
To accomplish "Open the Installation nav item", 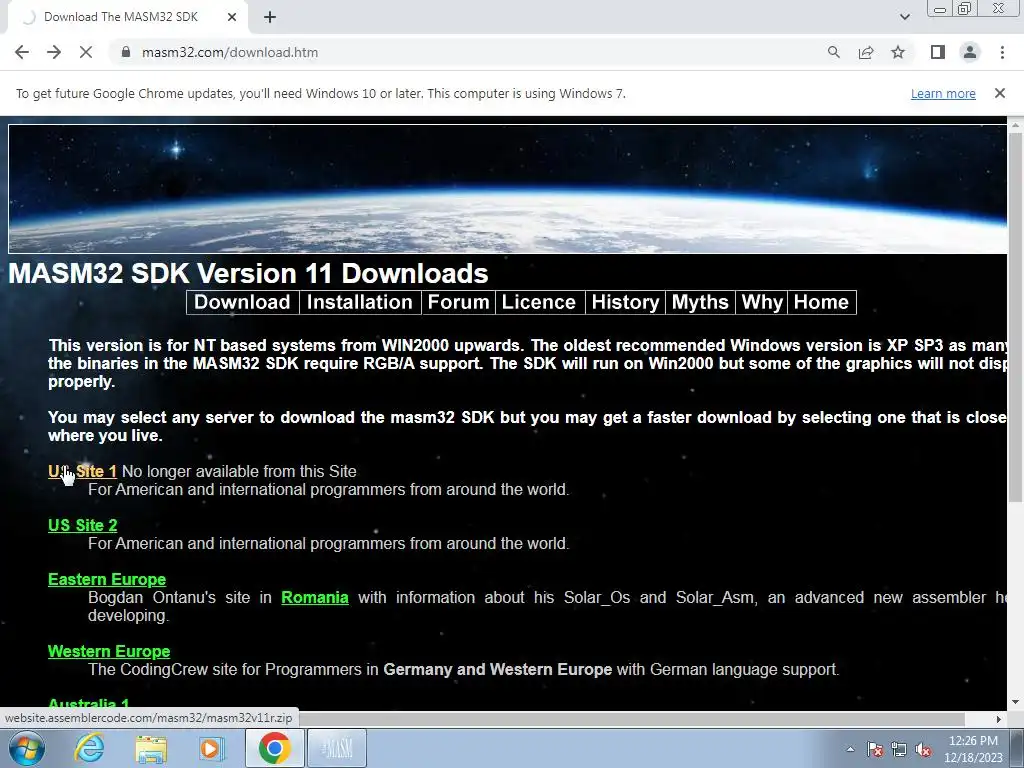I will coord(360,302).
